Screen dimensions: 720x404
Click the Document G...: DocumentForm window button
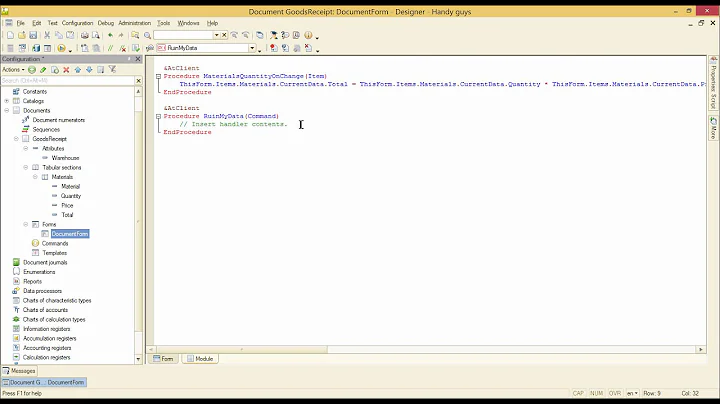click(44, 382)
